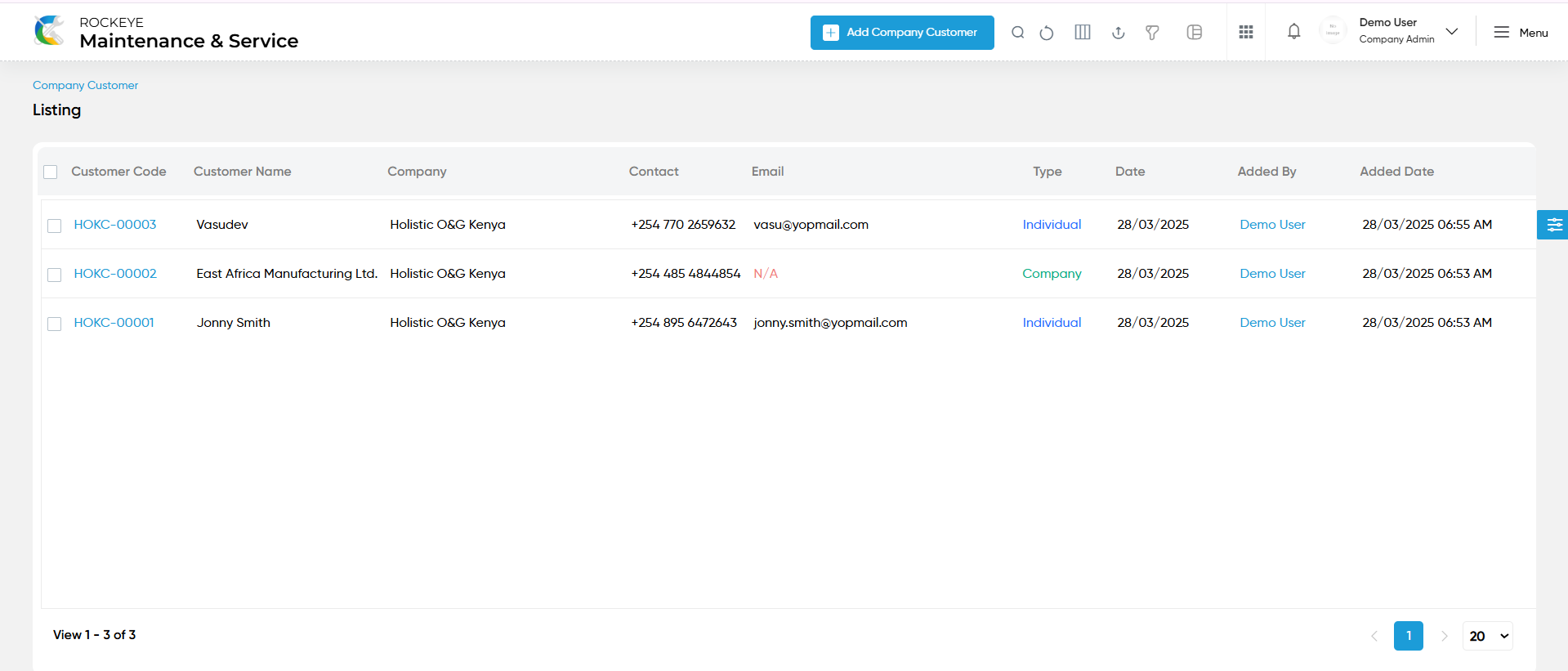Click Demo User link in East Africa row
This screenshot has height=671, width=1568.
[x=1272, y=274]
